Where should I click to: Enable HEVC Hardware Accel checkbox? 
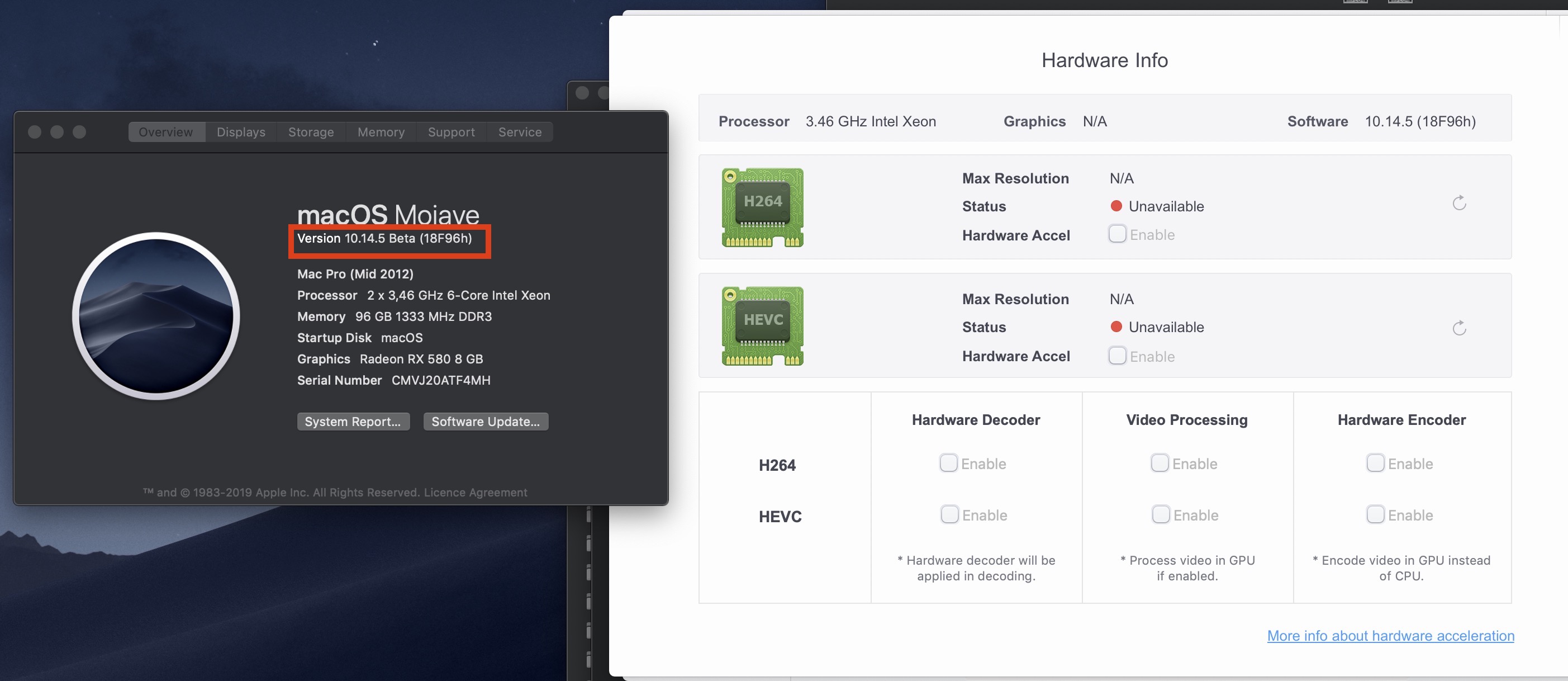pos(1117,356)
